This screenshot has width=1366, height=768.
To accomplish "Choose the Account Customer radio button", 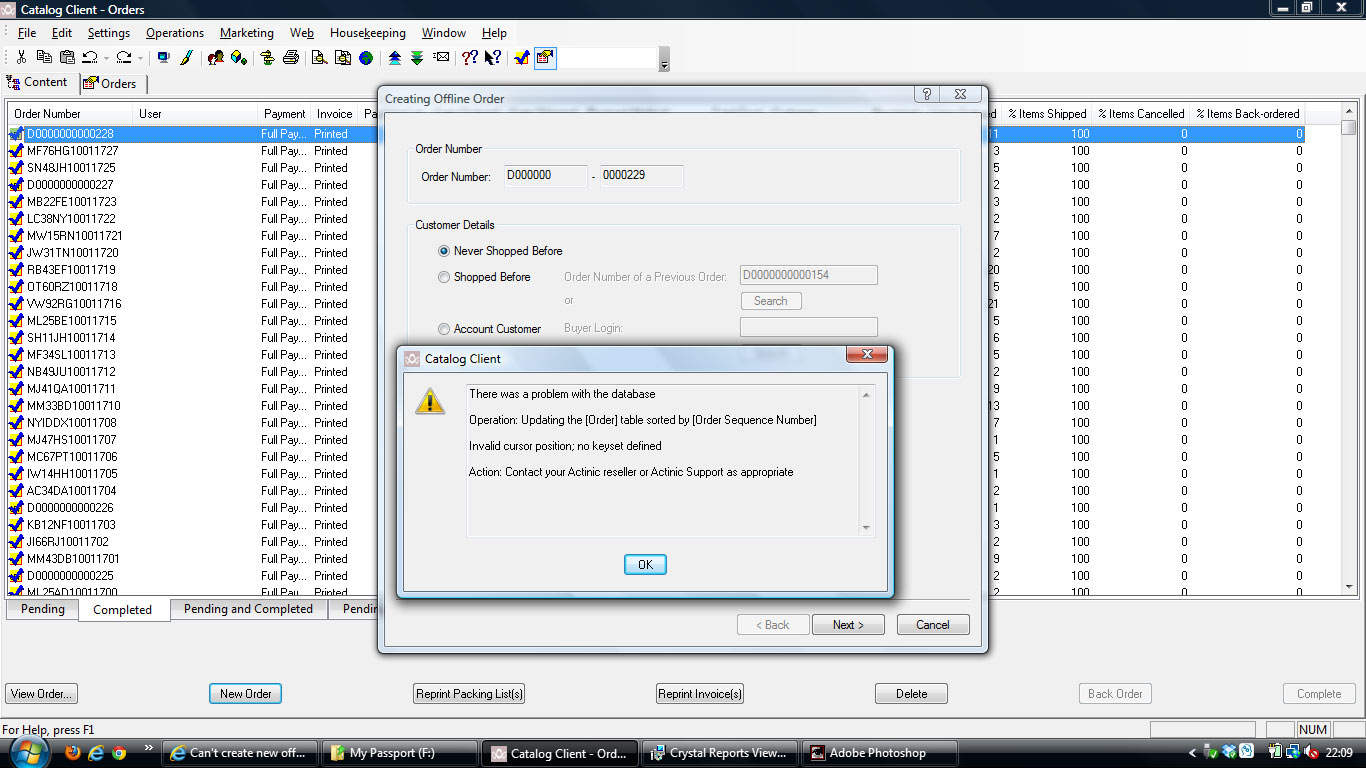I will pyautogui.click(x=444, y=329).
